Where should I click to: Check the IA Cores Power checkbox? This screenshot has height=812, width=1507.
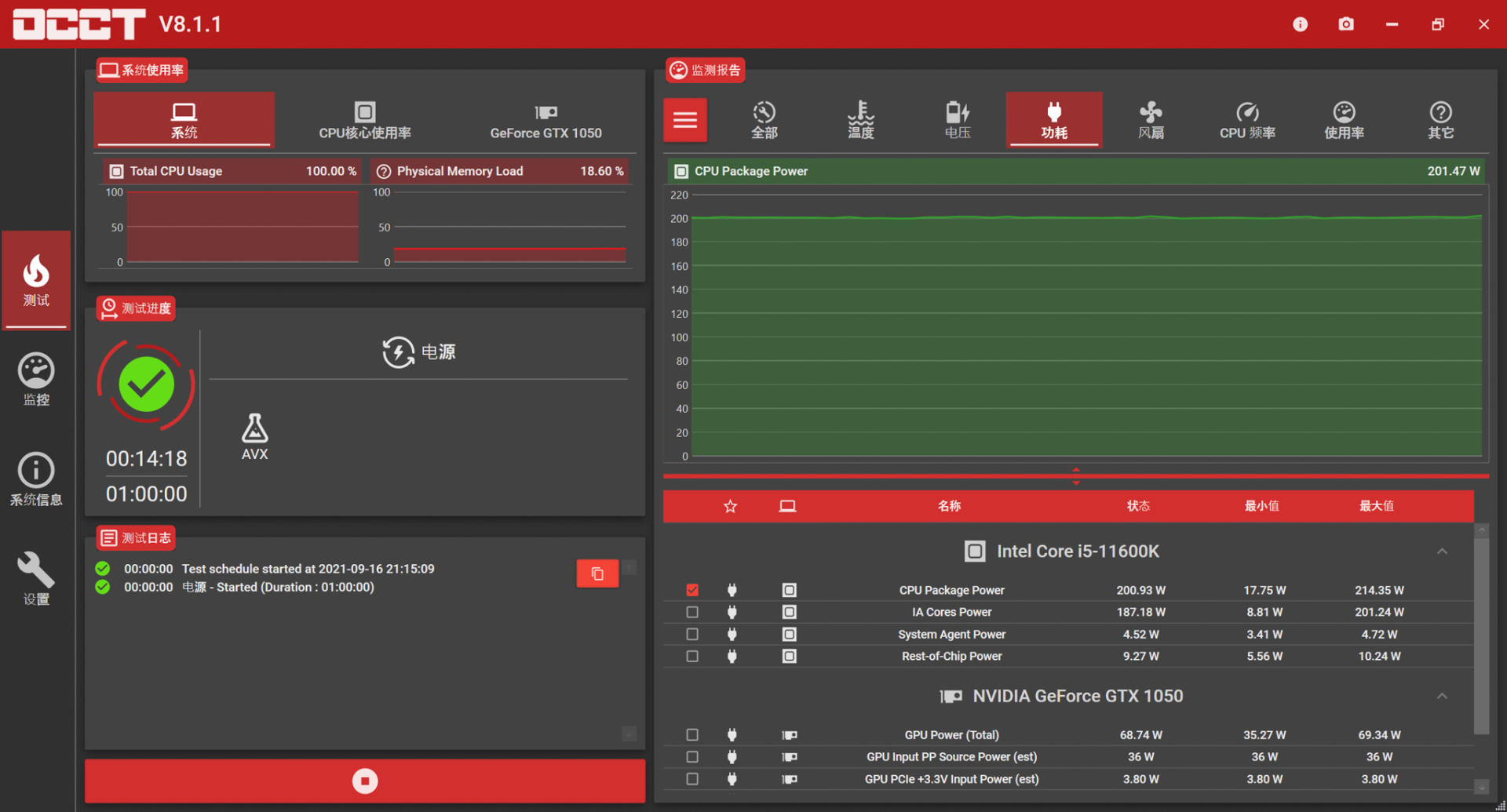click(692, 612)
